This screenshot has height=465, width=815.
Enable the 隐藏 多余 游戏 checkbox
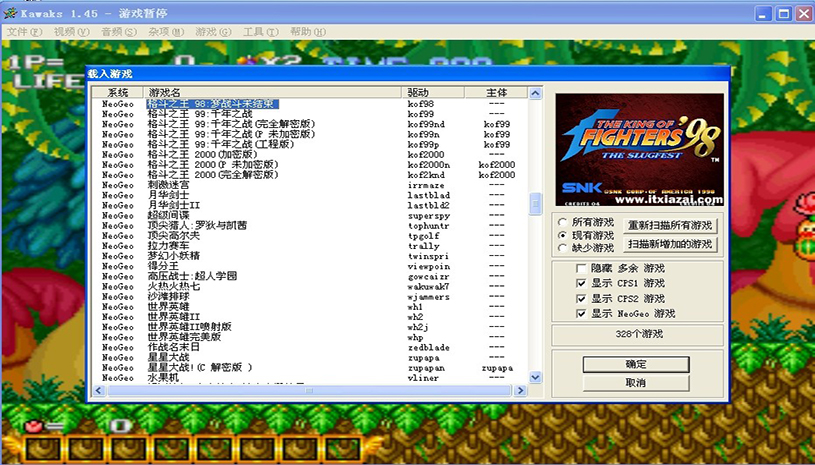581,269
